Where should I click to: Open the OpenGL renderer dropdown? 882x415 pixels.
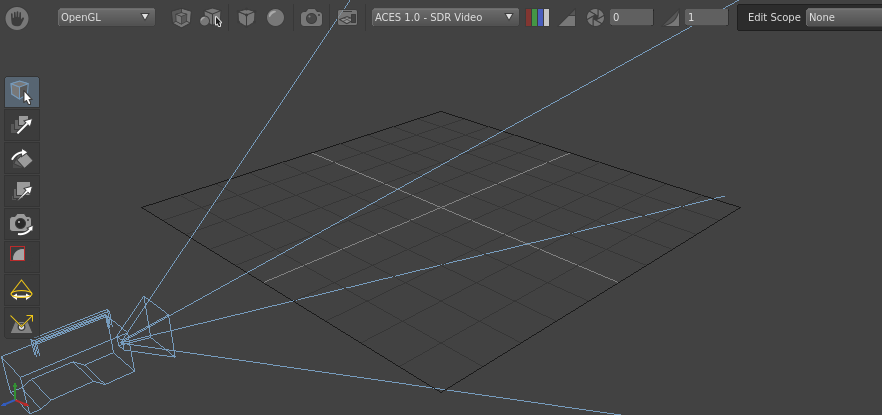tap(106, 17)
